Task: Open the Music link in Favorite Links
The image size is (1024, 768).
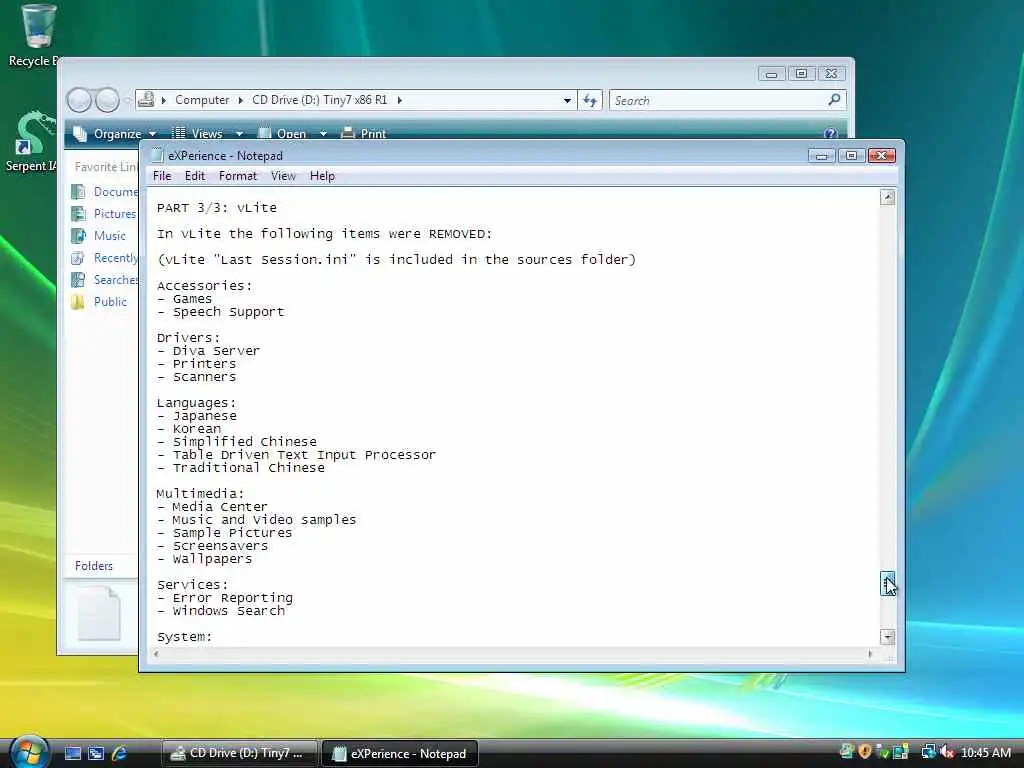Action: pos(110,235)
